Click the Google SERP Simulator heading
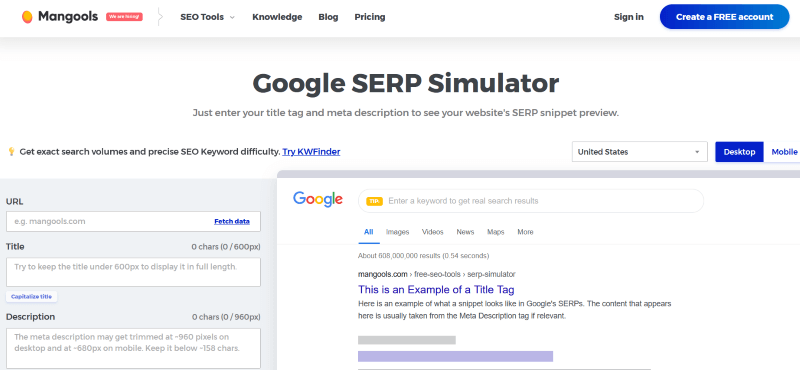The image size is (800, 370). tap(406, 83)
